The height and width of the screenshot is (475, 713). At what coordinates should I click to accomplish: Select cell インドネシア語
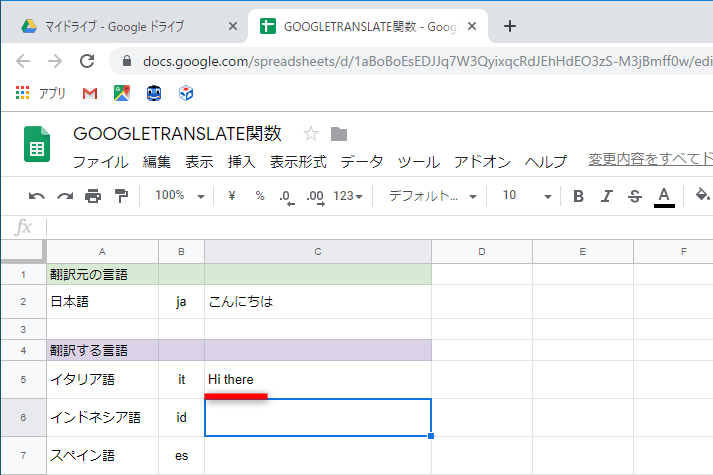click(x=102, y=417)
